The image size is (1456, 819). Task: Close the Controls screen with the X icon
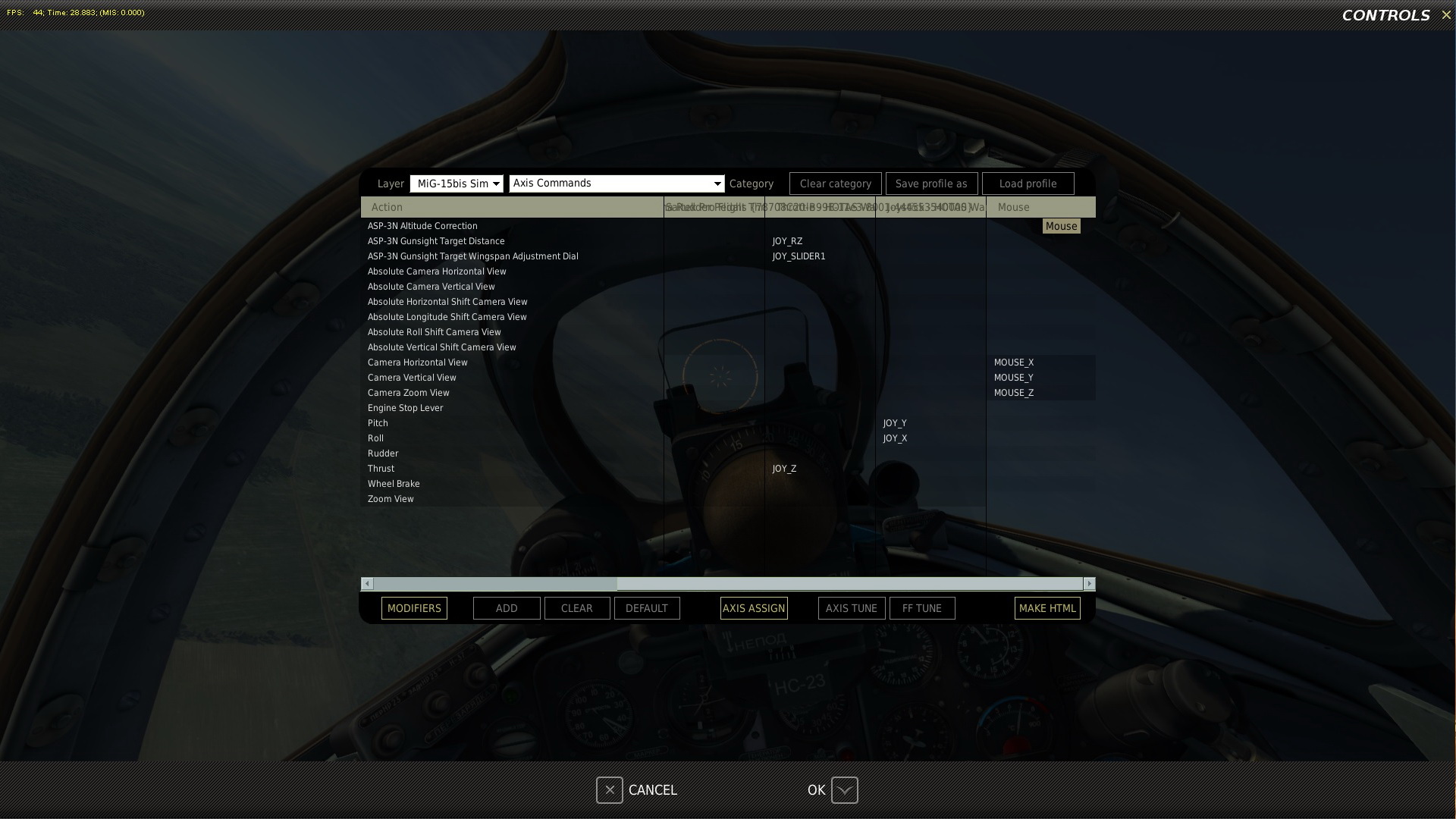1446,15
